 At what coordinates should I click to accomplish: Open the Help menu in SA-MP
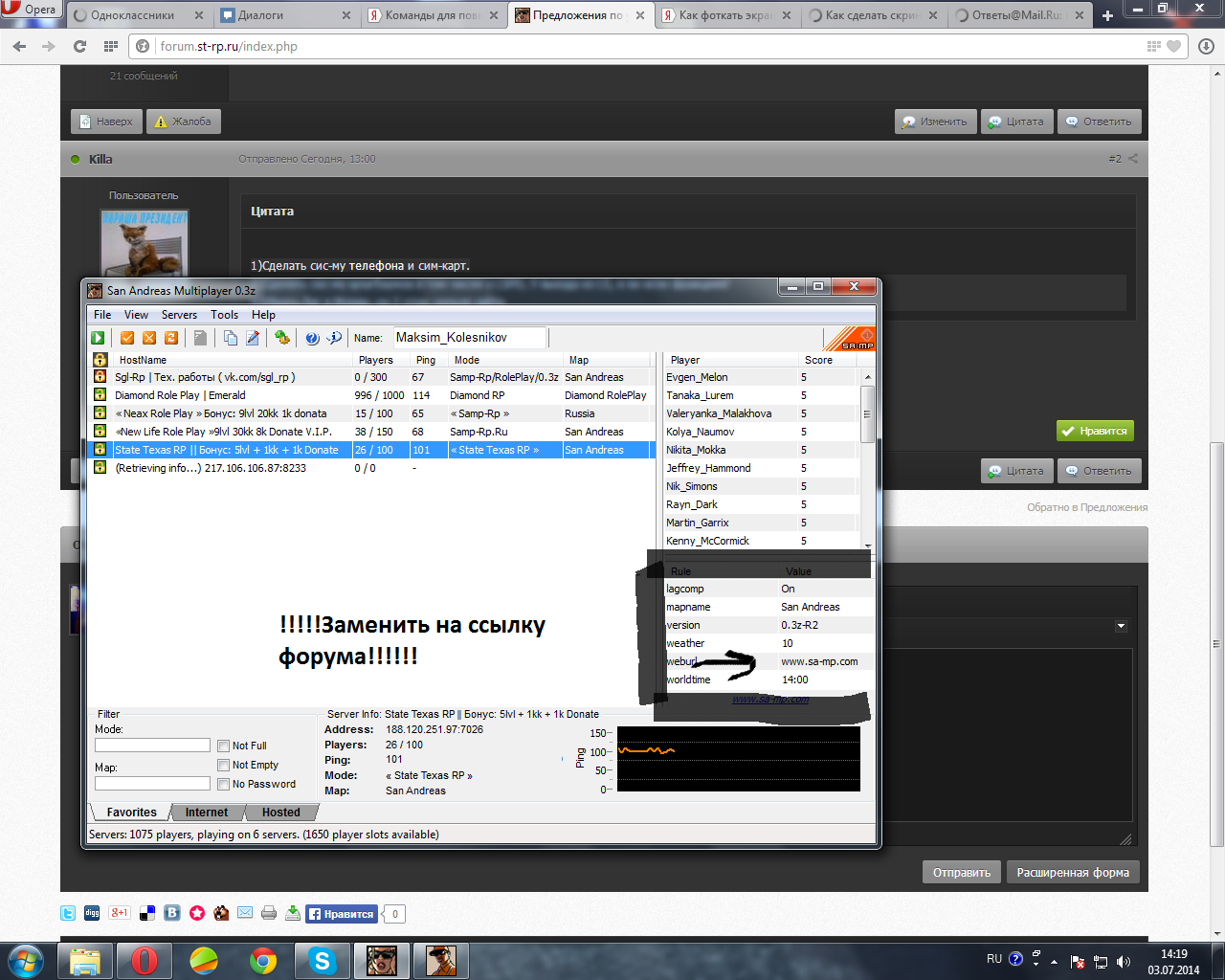click(x=263, y=315)
